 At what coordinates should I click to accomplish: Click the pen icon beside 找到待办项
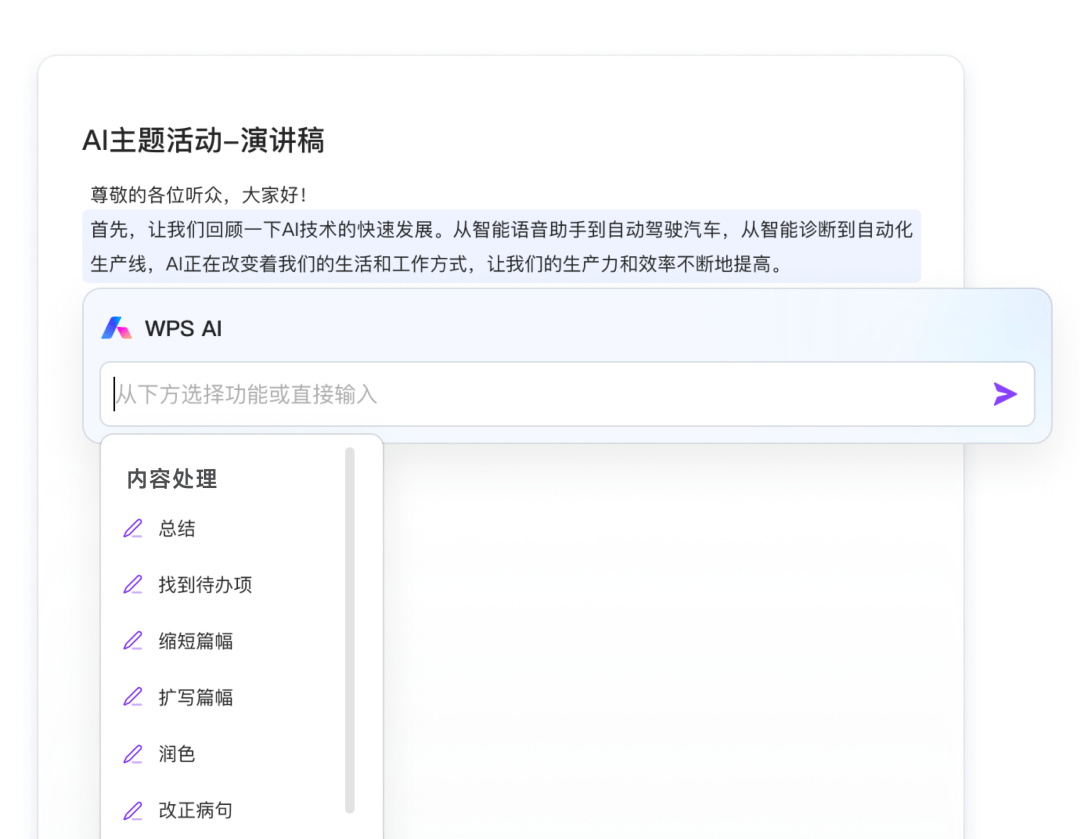(133, 585)
